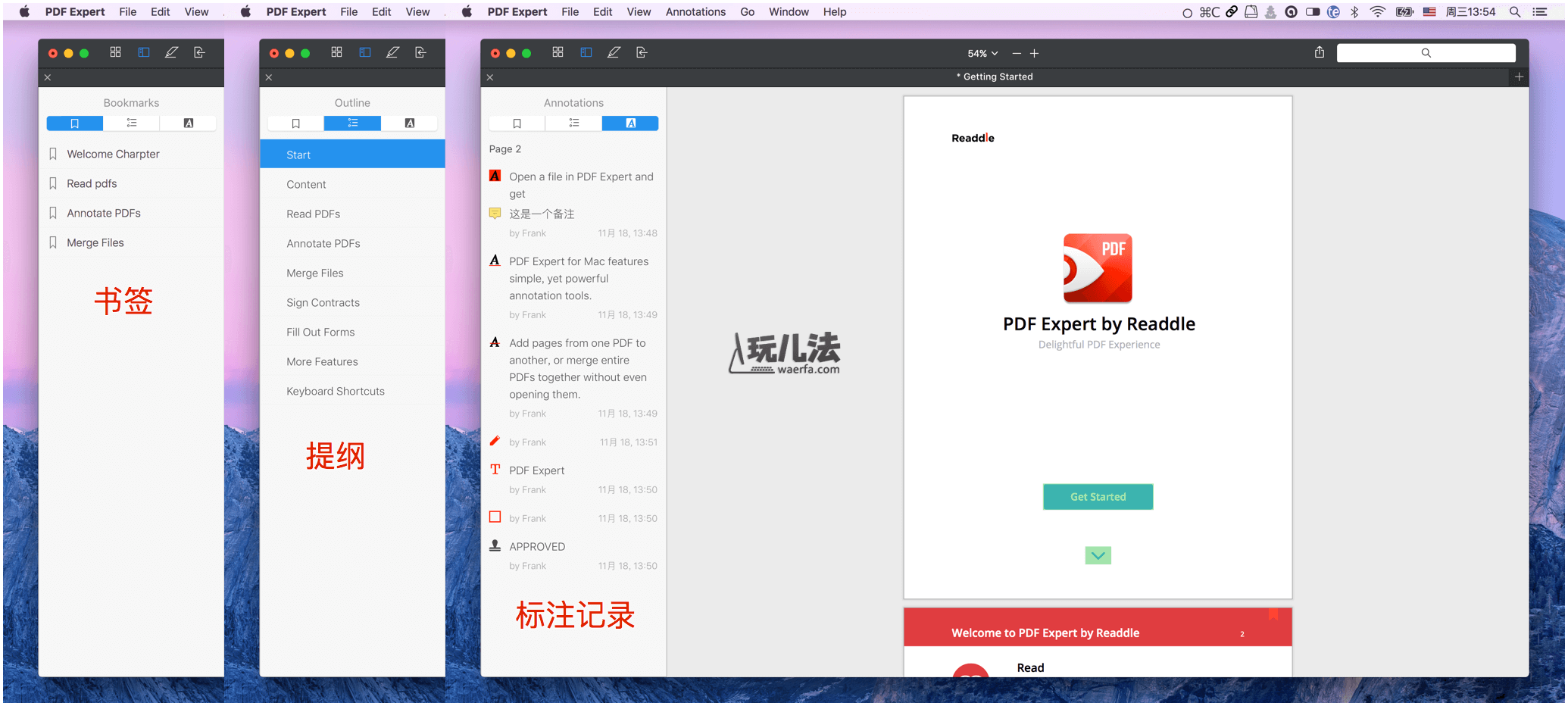Select bookmark tab in Bookmarks panel
Viewport: 1568px width, 706px height.
[x=74, y=123]
